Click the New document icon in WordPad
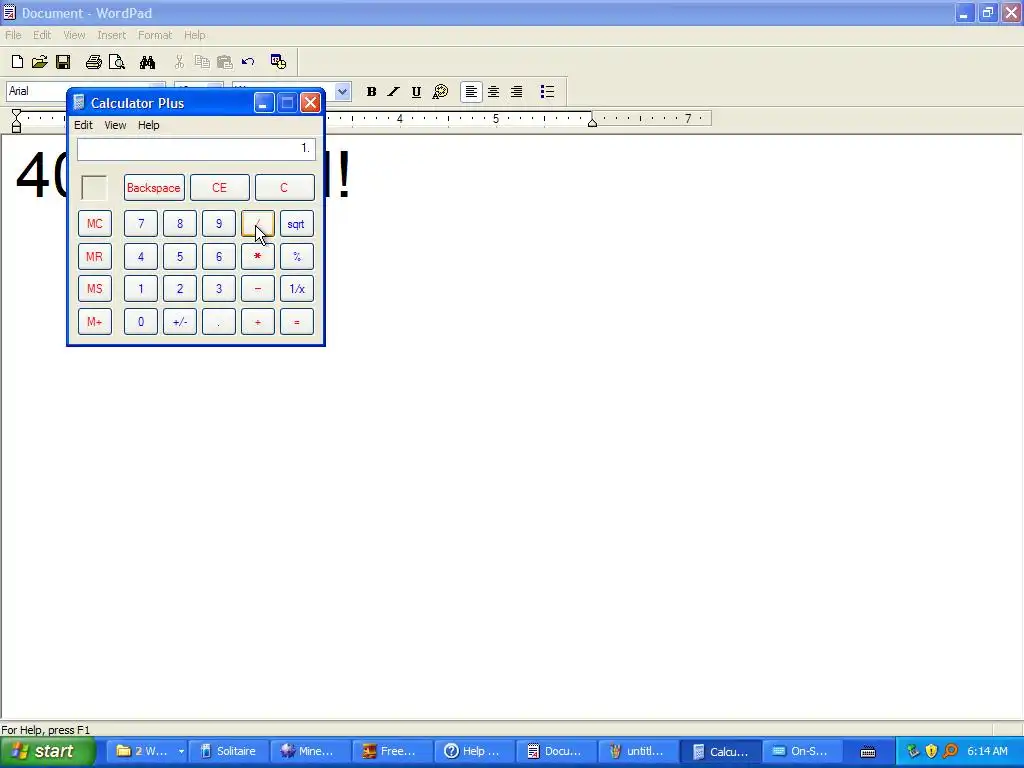The image size is (1024, 768). (x=17, y=62)
